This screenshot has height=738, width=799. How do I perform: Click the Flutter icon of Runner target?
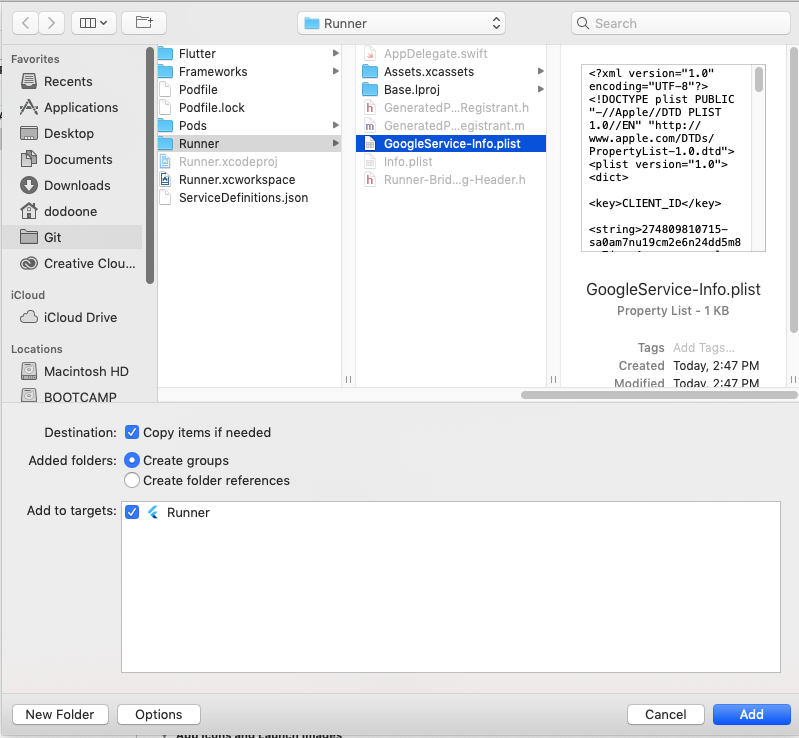pos(153,512)
